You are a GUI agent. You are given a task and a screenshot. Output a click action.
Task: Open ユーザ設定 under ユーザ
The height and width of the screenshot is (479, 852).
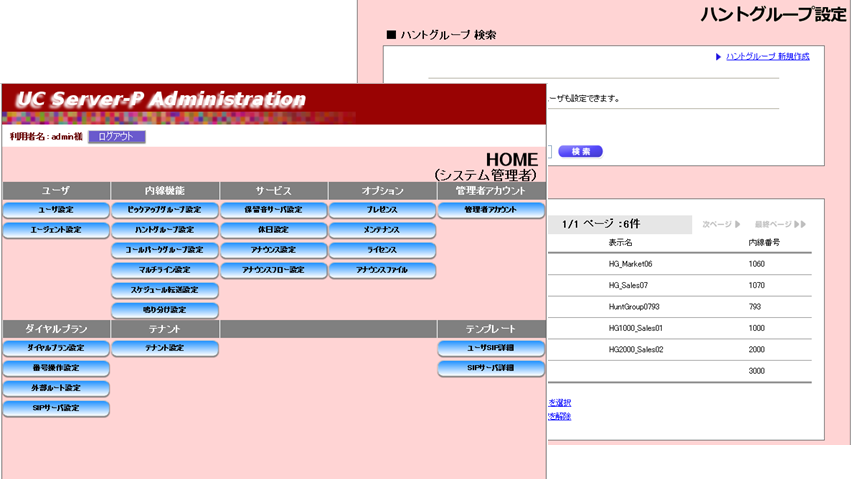(56, 210)
